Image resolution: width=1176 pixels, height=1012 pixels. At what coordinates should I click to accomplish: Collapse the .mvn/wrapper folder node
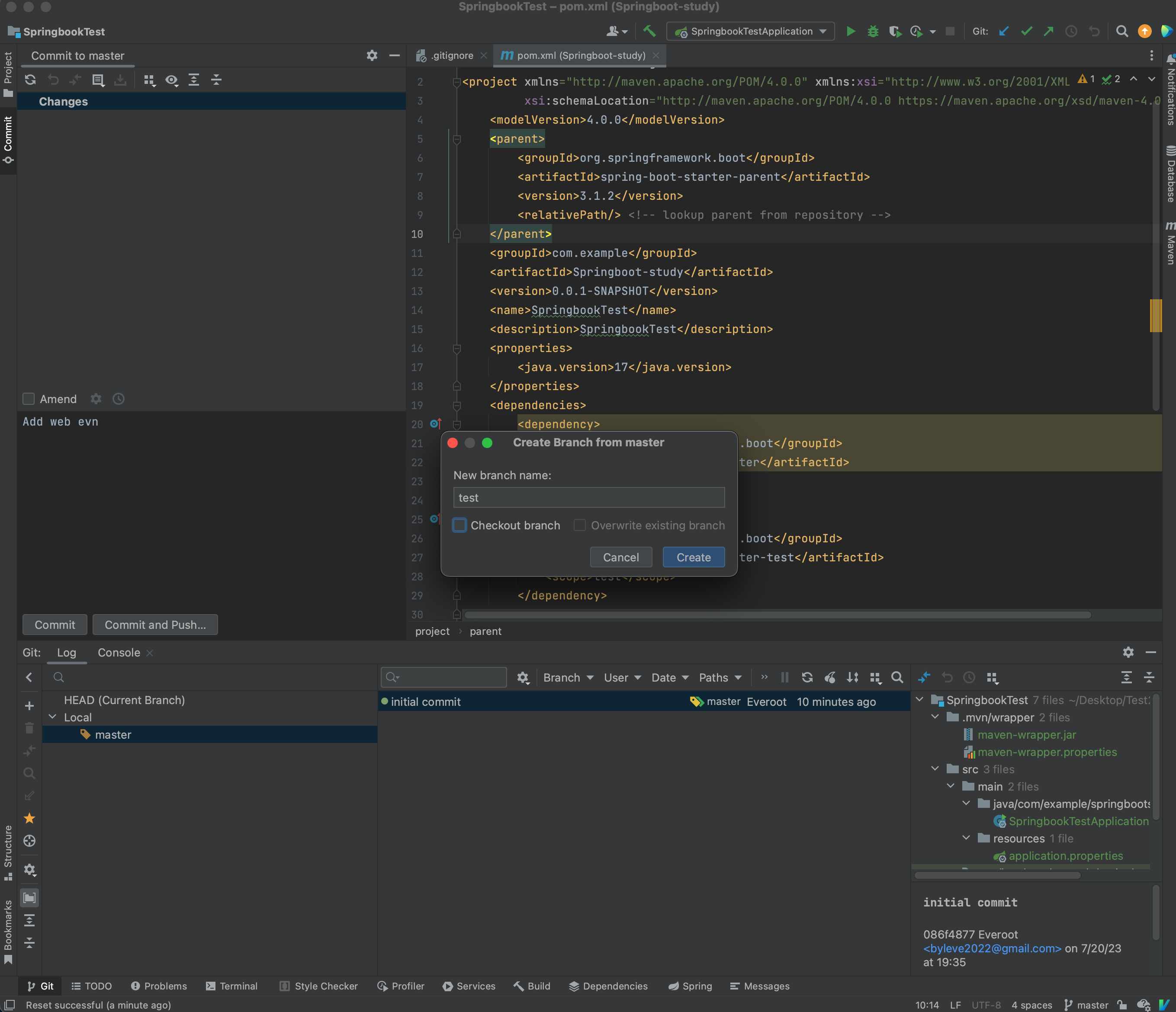(x=935, y=717)
